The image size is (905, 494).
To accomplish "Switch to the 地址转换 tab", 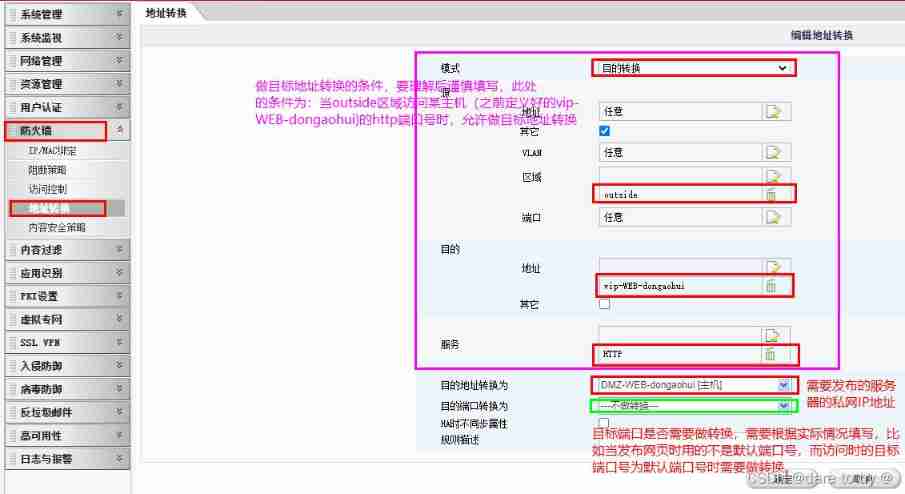I will (x=166, y=13).
